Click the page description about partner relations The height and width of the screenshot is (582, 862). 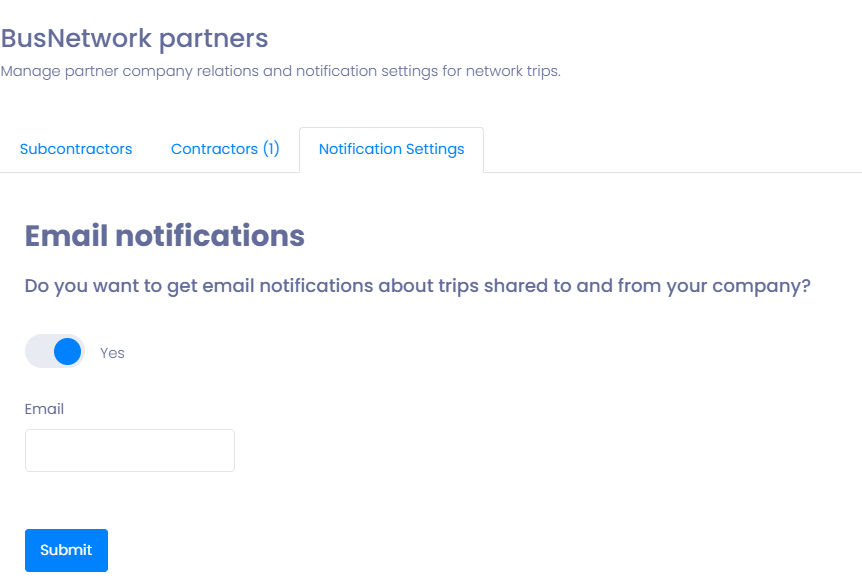click(280, 72)
